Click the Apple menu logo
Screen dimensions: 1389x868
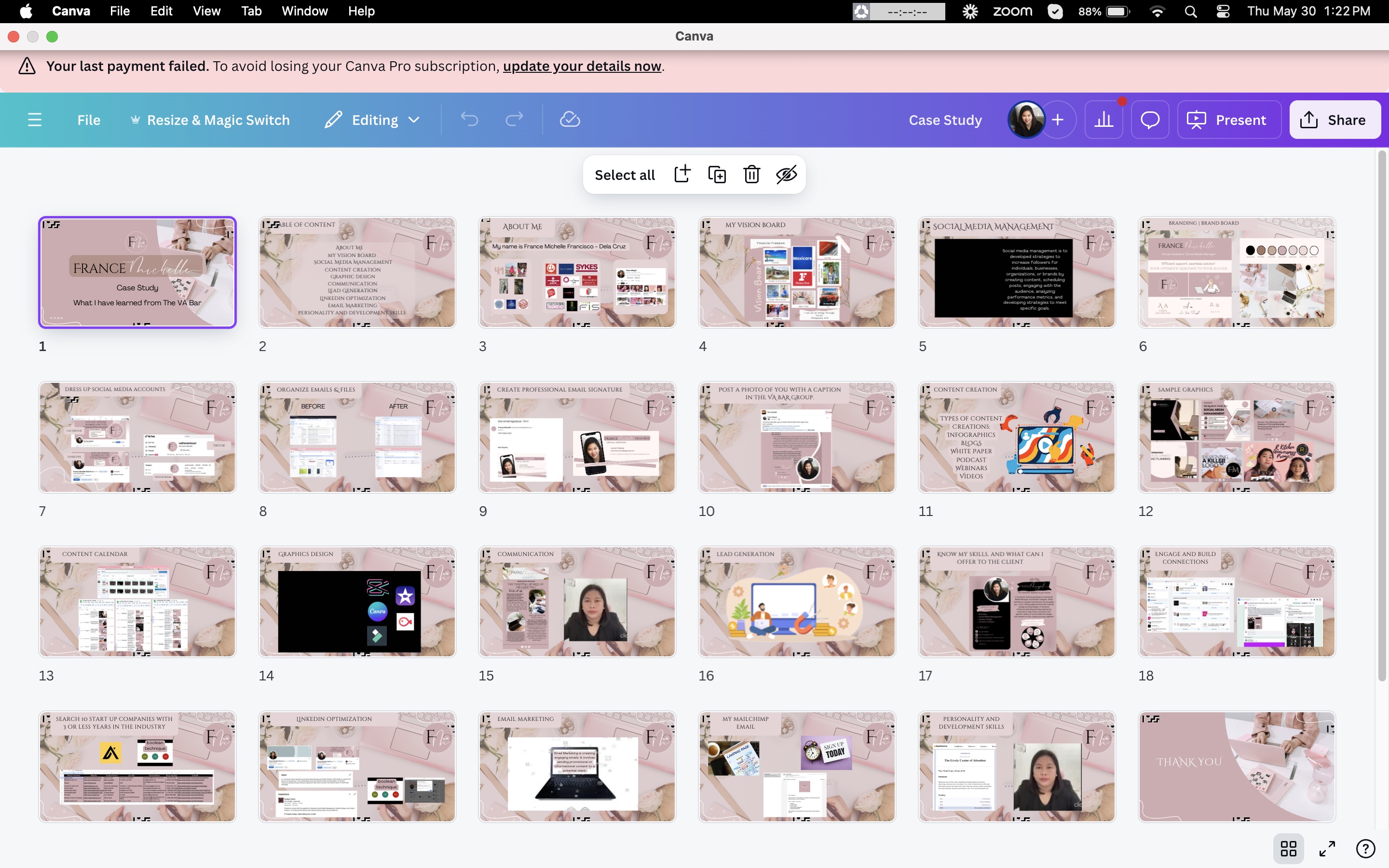(26, 11)
